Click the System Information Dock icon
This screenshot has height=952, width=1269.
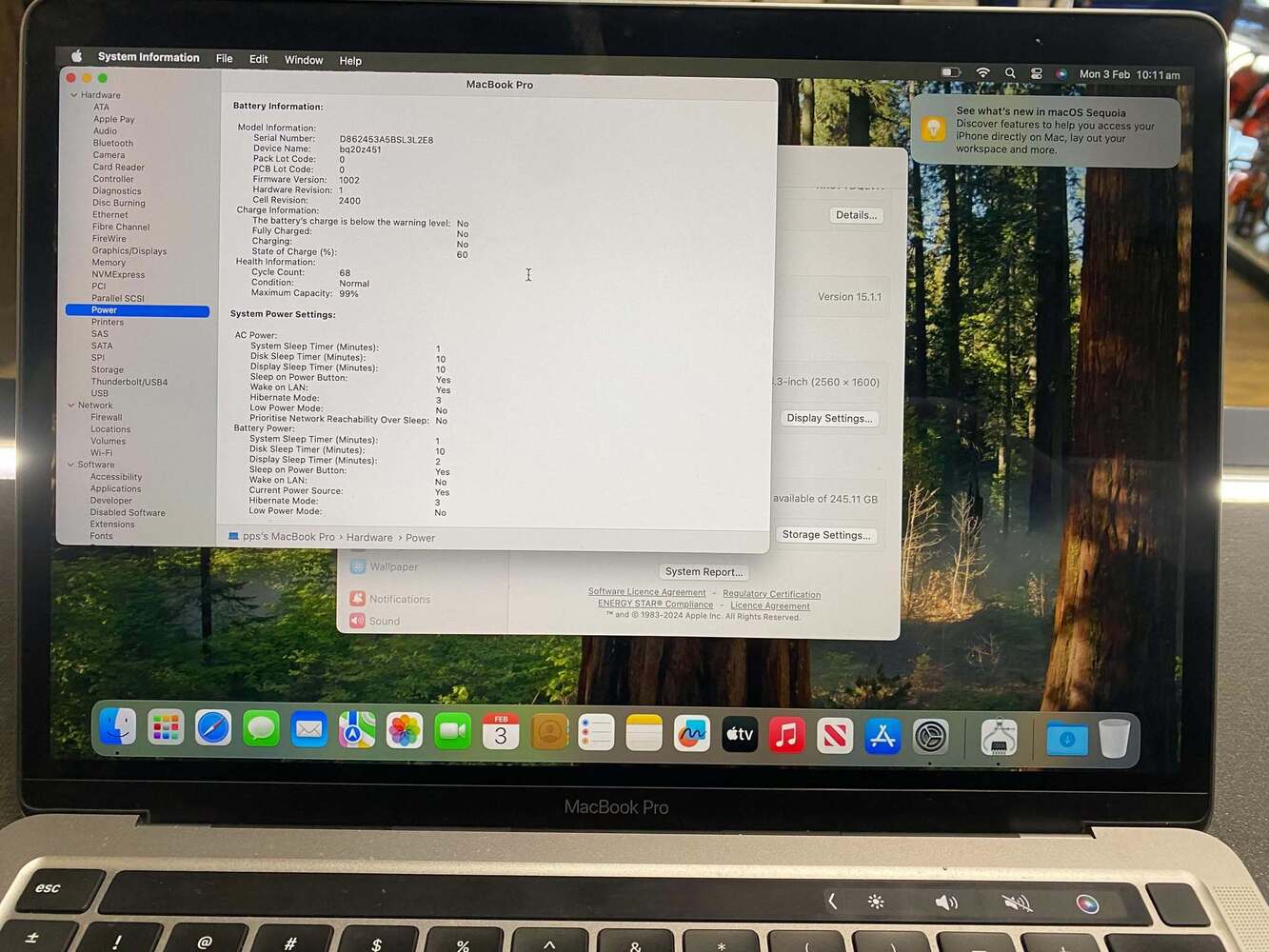[999, 738]
